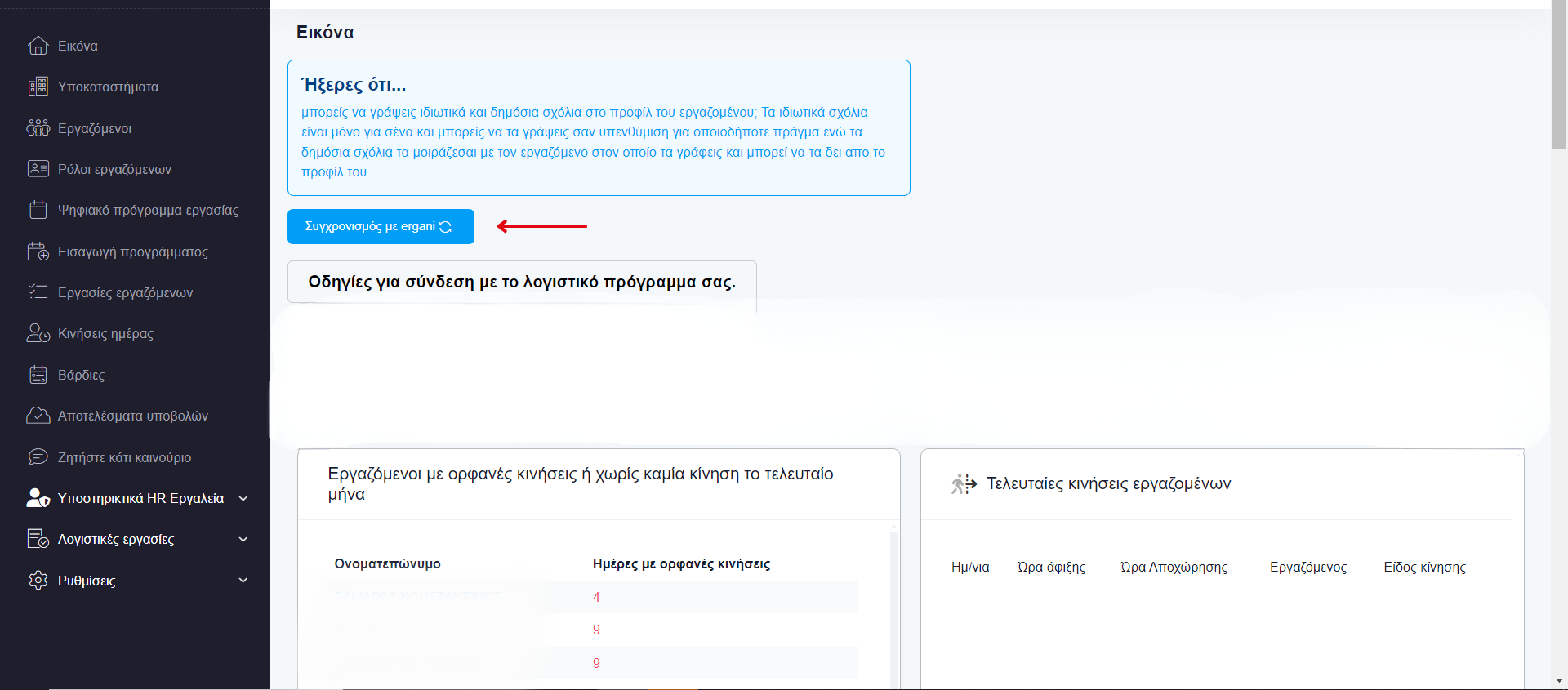Image resolution: width=1568 pixels, height=690 pixels.
Task: Click the gear icon for Ρυθμίσεις
Action: 38,581
